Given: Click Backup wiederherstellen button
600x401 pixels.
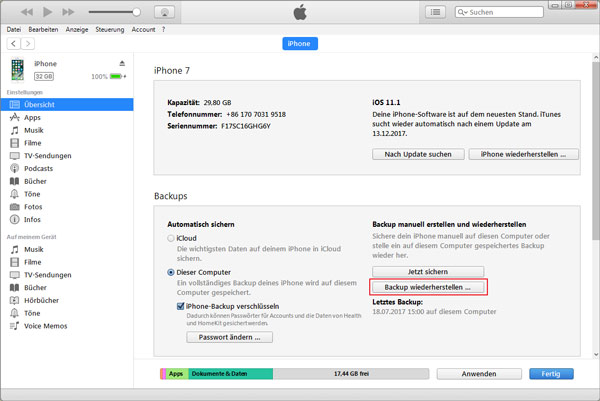Looking at the screenshot, I should [x=428, y=287].
